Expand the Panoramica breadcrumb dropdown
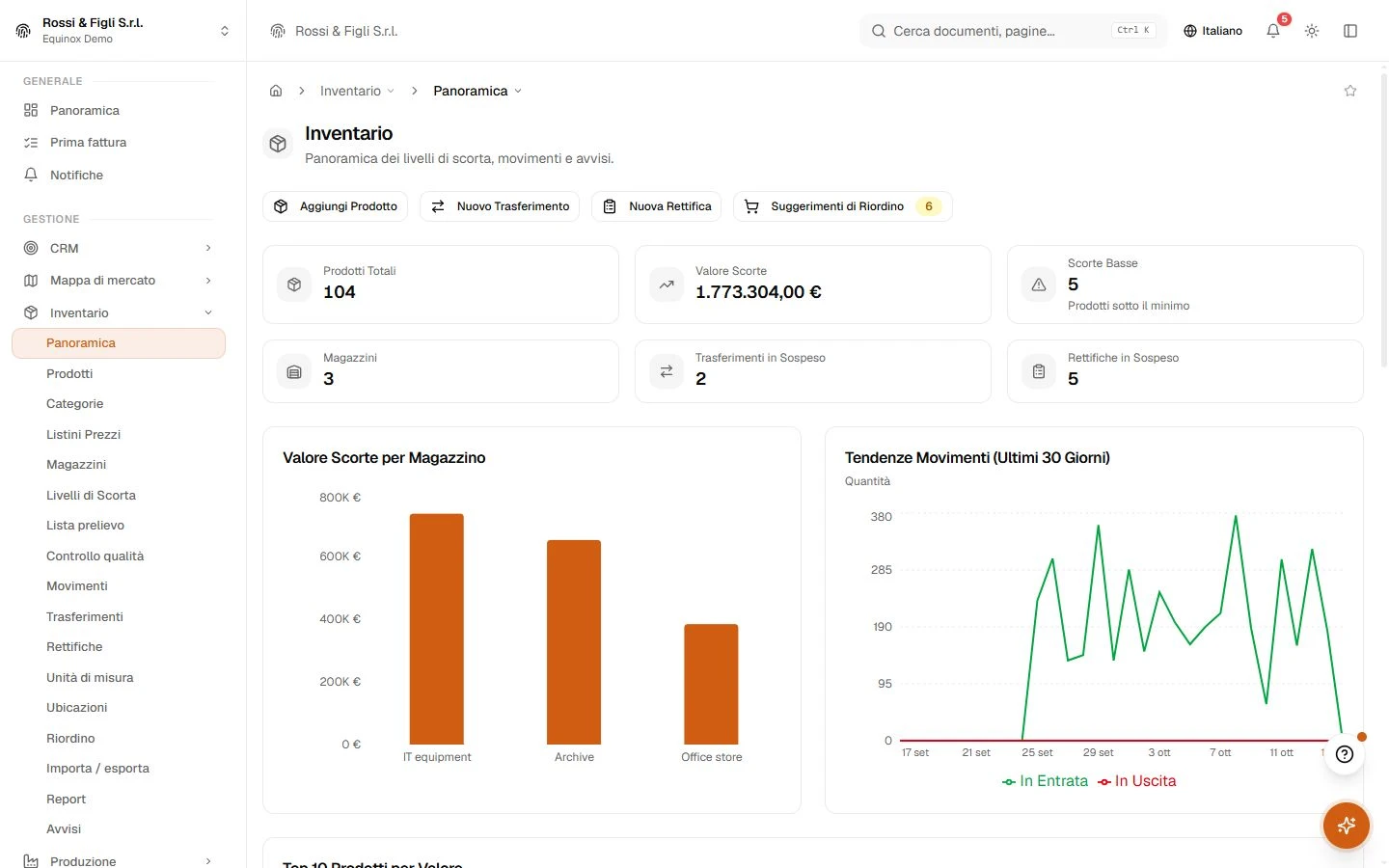The image size is (1389, 868). pyautogui.click(x=477, y=91)
